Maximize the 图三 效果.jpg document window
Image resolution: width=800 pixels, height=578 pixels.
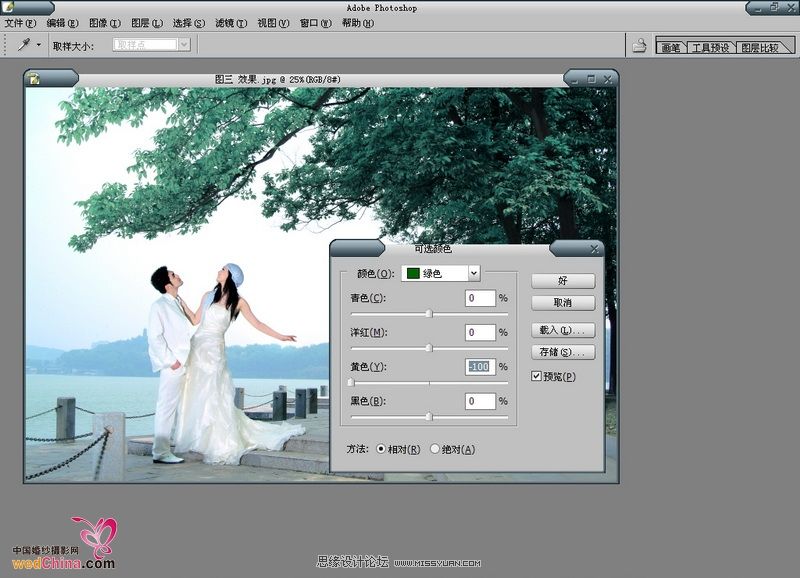591,79
